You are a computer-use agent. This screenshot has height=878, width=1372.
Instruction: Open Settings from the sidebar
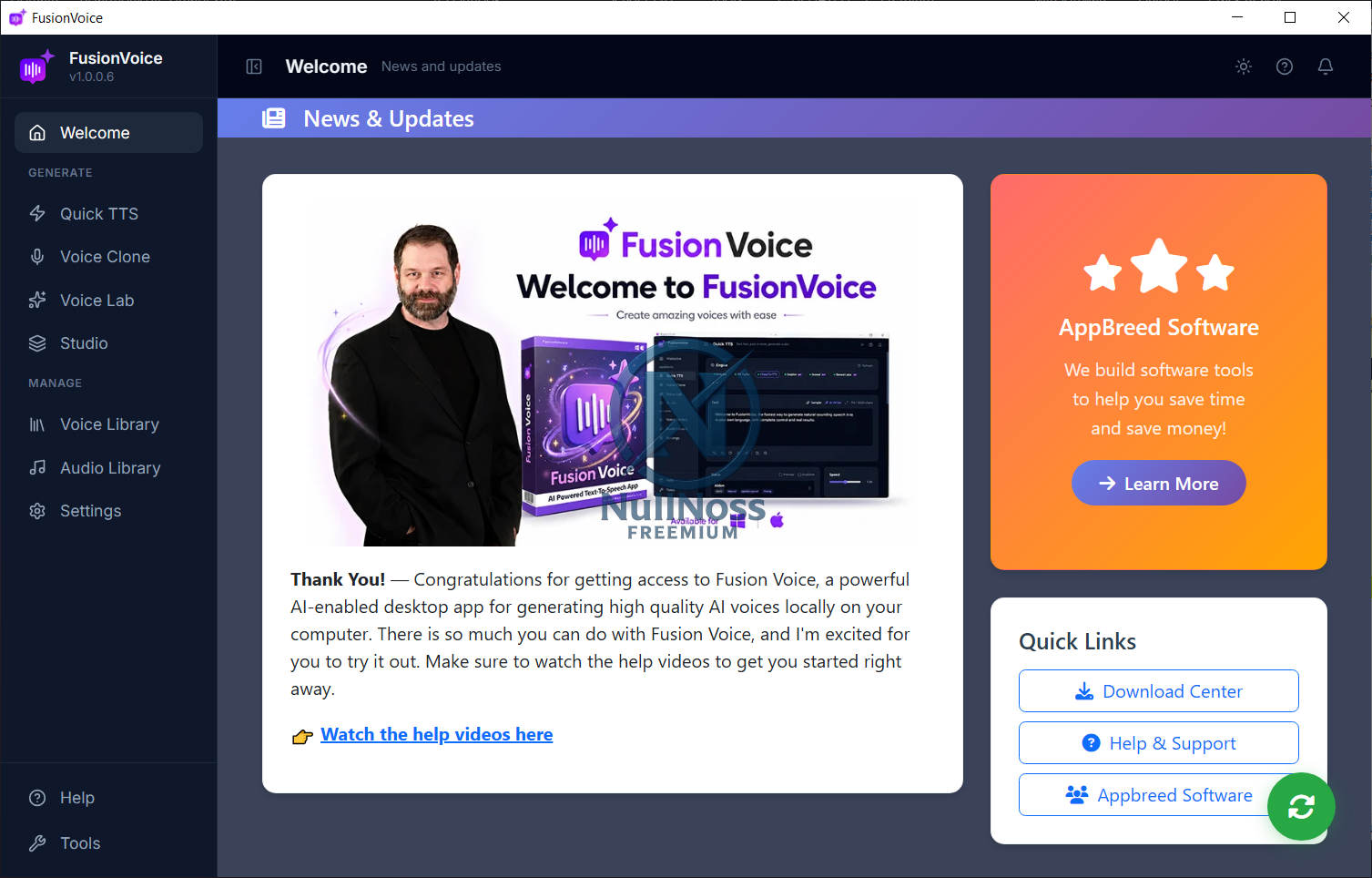tap(108, 511)
